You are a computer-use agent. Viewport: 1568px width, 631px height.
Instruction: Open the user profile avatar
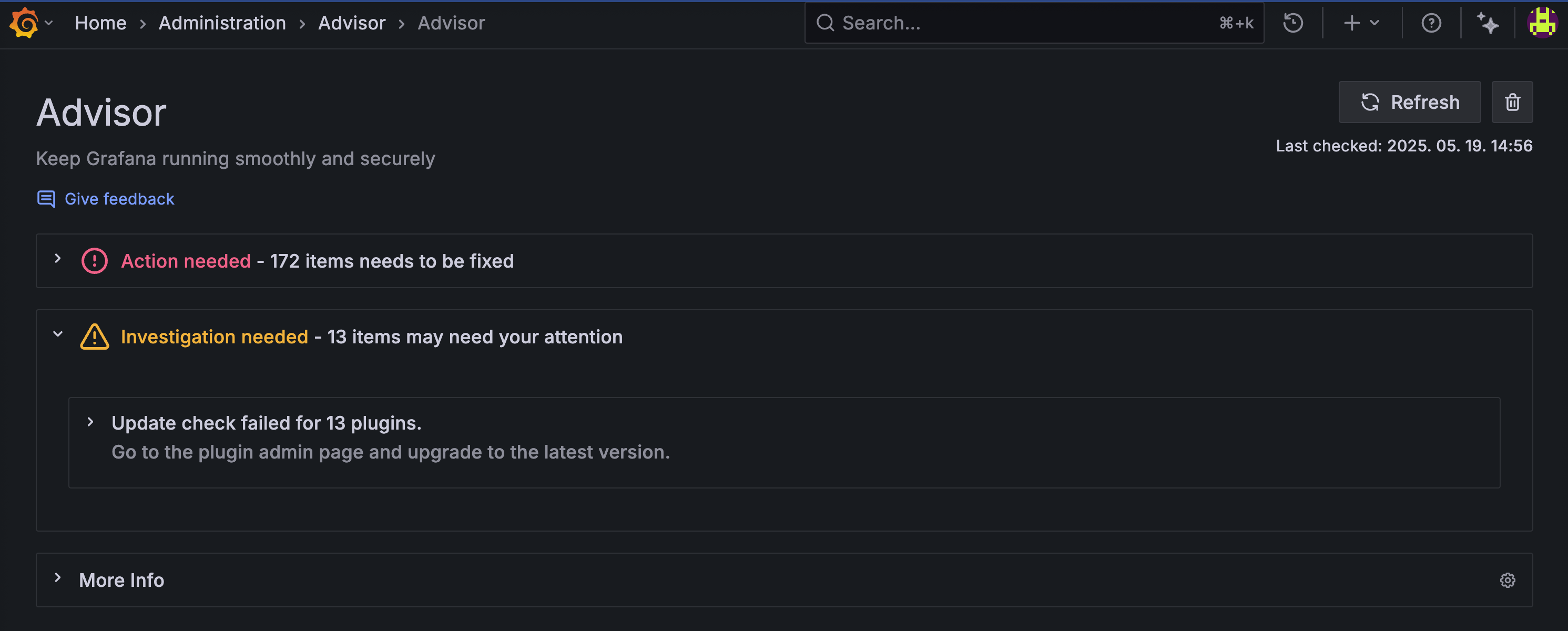tap(1542, 23)
